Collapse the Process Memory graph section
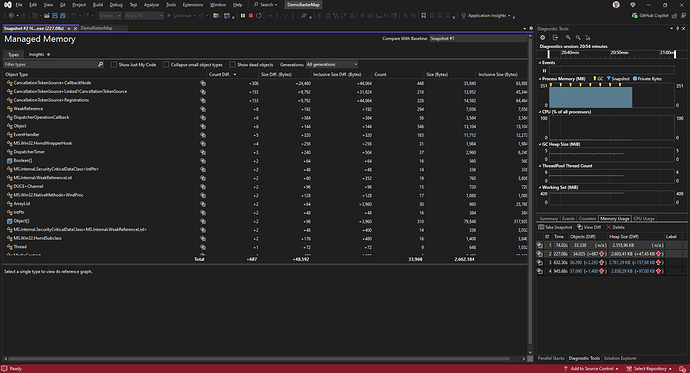 click(540, 79)
